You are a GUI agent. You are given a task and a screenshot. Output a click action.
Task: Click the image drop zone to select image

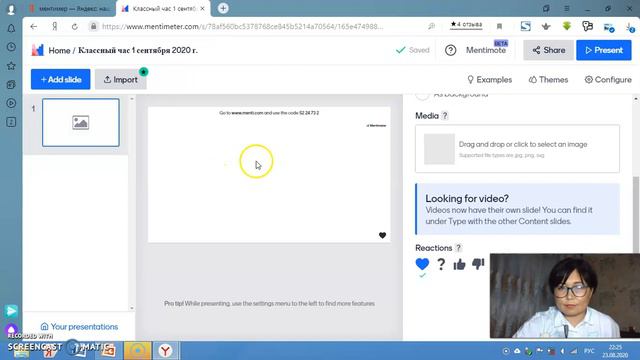coord(517,149)
